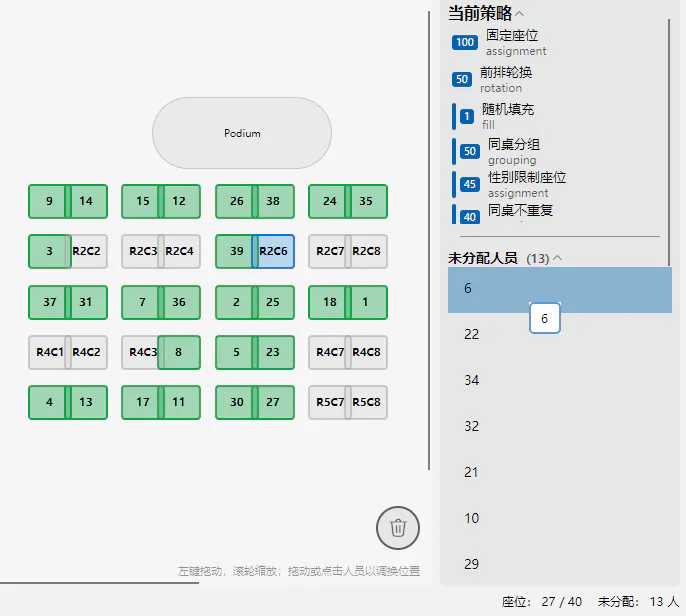Click the empty seat R2C4
The width and height of the screenshot is (686, 616).
click(x=179, y=251)
